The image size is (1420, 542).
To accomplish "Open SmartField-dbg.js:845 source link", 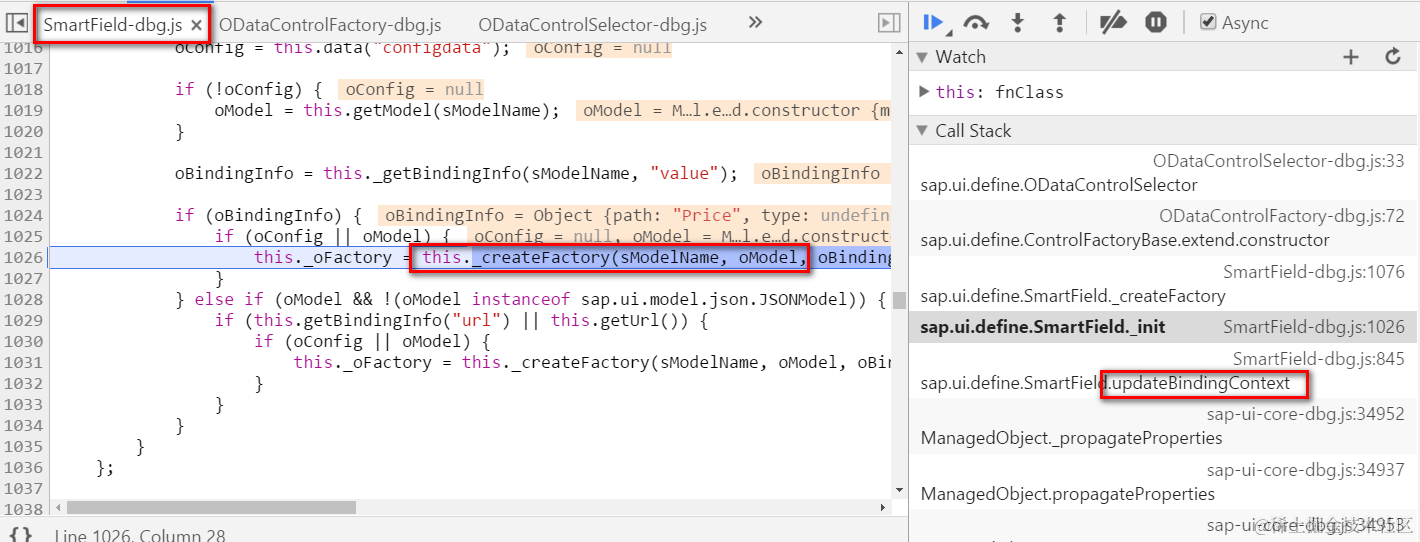I will tap(1318, 359).
